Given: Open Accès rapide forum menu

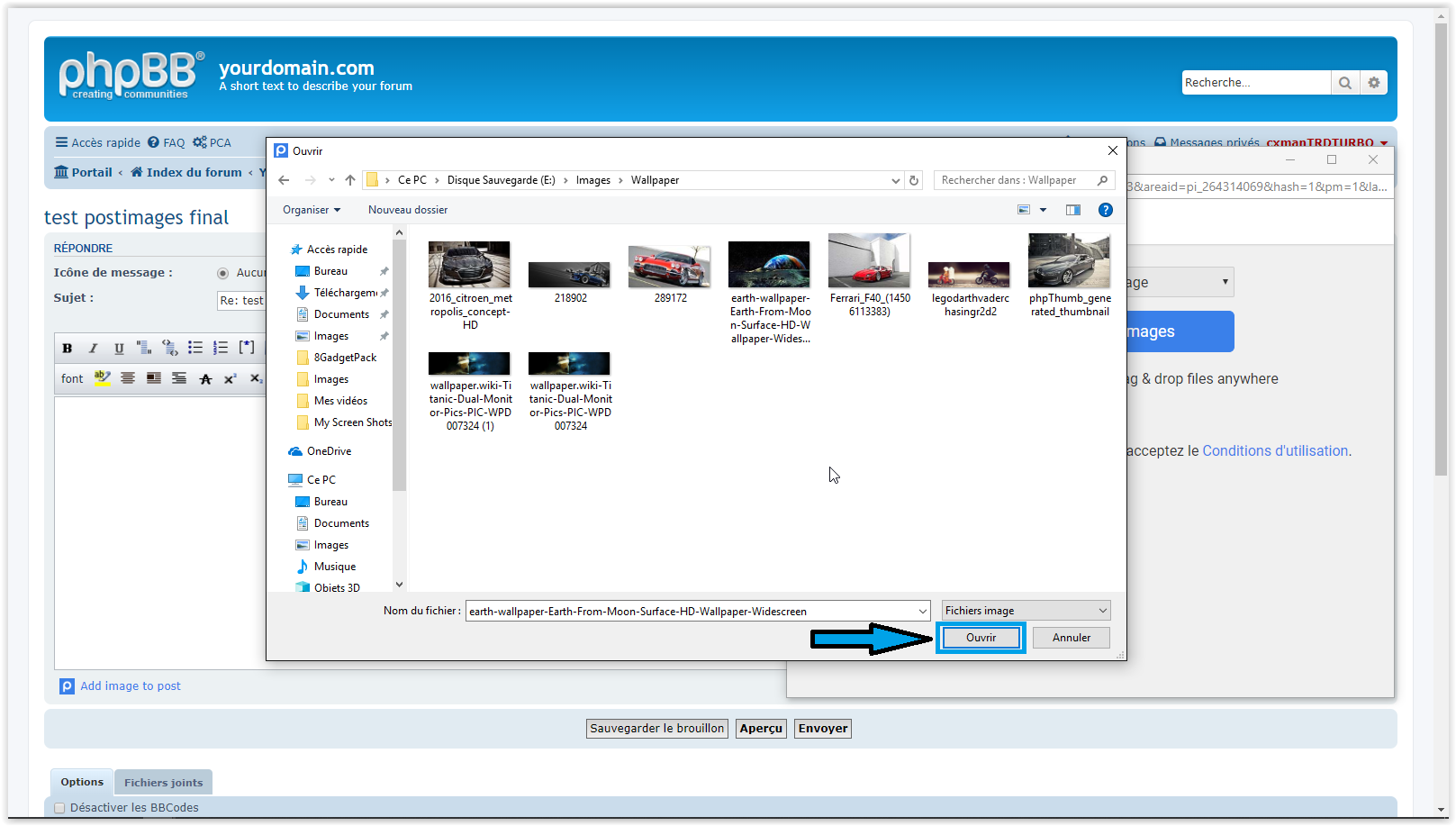Looking at the screenshot, I should (x=97, y=142).
